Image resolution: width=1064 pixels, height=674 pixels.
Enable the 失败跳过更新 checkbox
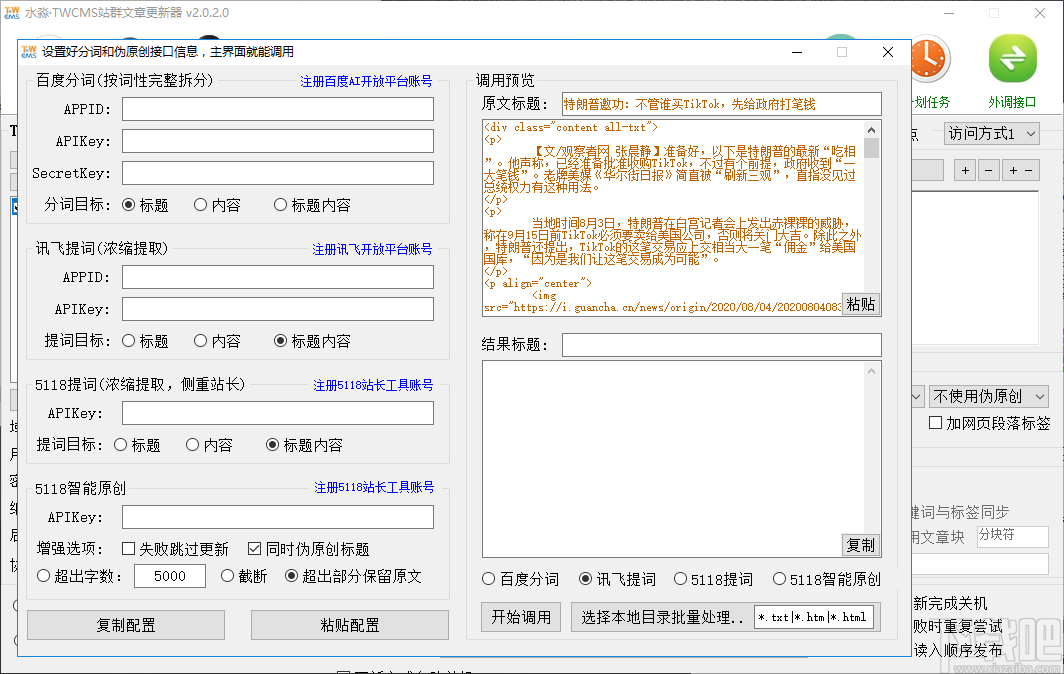[x=127, y=547]
